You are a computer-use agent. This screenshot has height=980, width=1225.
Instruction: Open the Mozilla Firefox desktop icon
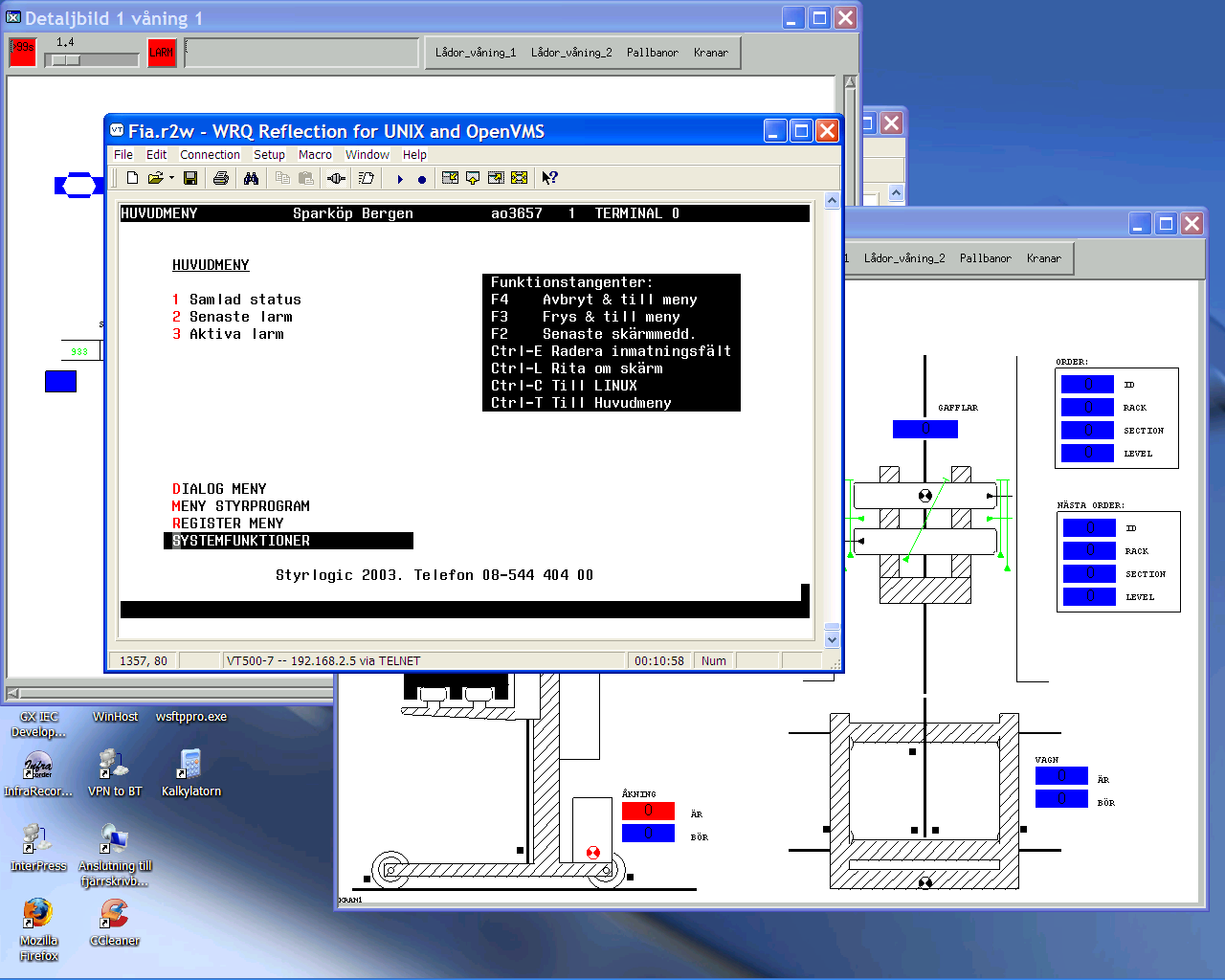pos(38,928)
